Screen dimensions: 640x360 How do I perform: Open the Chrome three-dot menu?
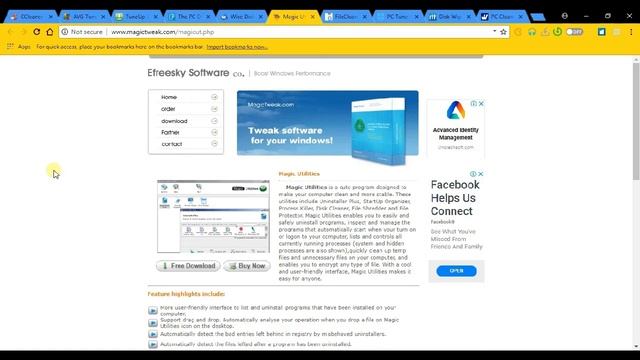pyautogui.click(x=631, y=32)
